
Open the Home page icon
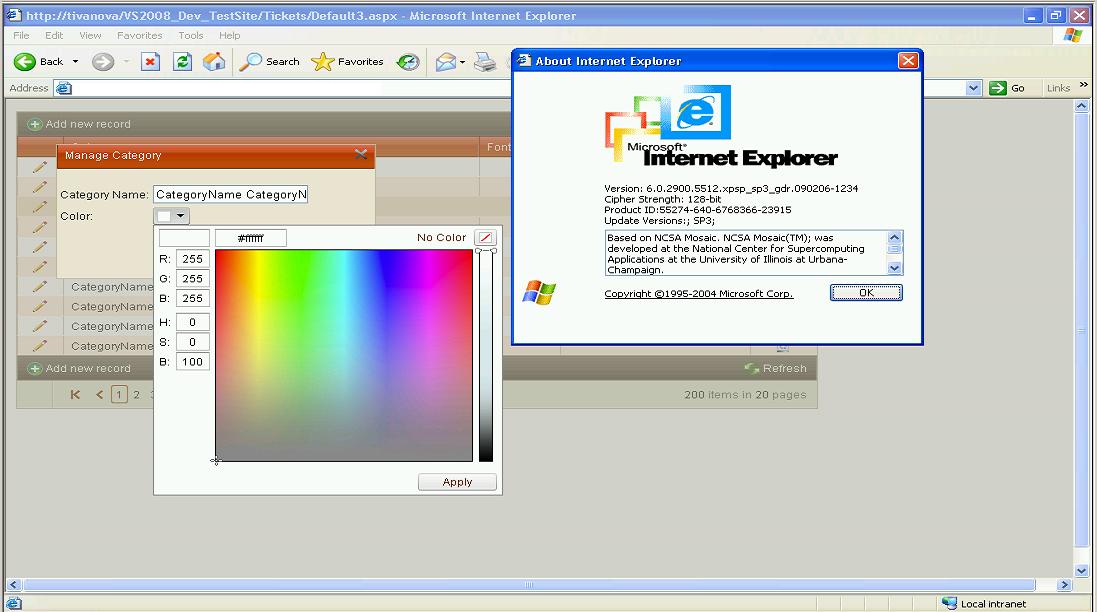click(x=214, y=62)
